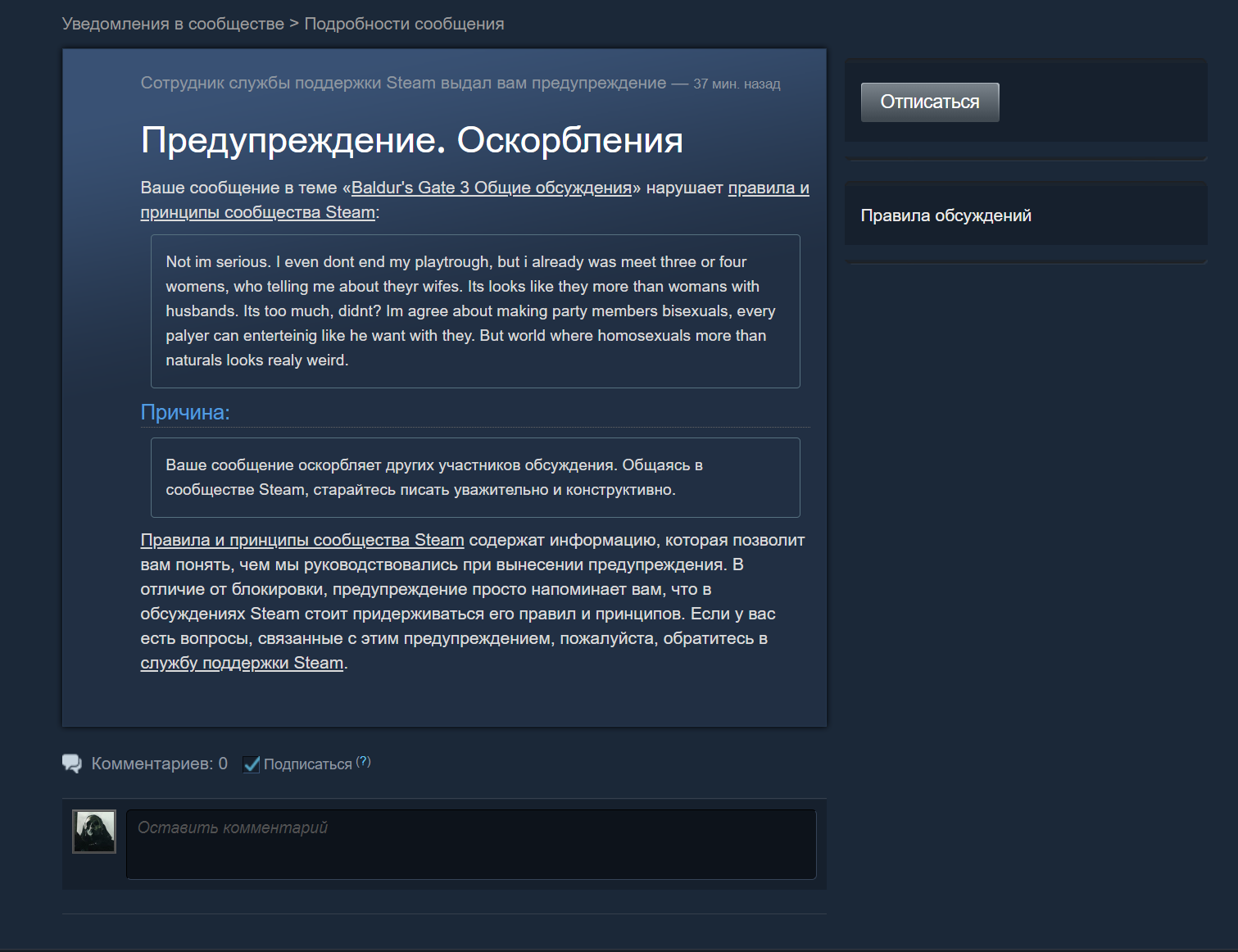Click the comments speech bubble icon
The width and height of the screenshot is (1238, 952).
[x=72, y=764]
